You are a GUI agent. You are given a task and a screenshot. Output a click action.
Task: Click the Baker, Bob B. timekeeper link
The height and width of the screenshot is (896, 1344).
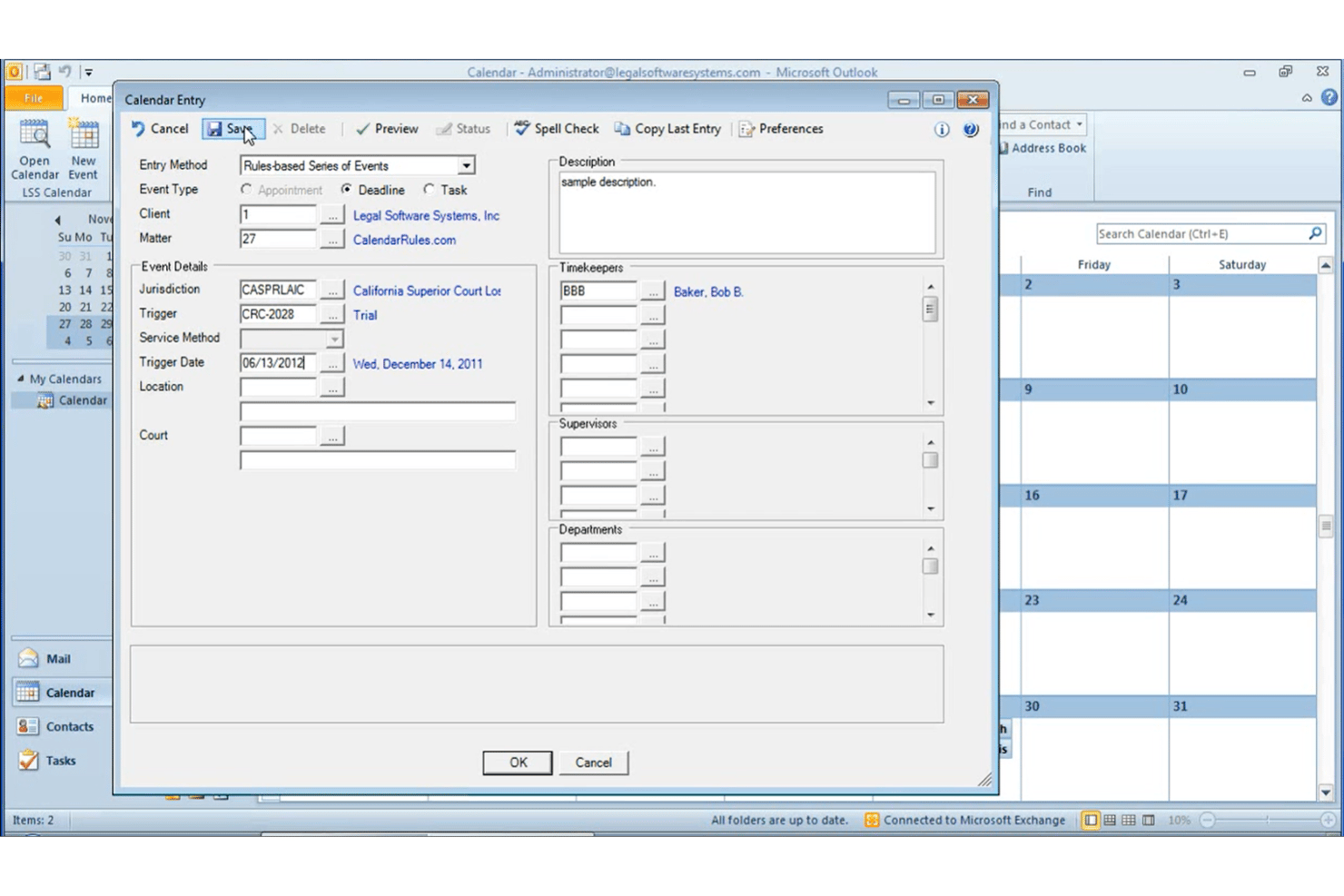click(x=708, y=292)
